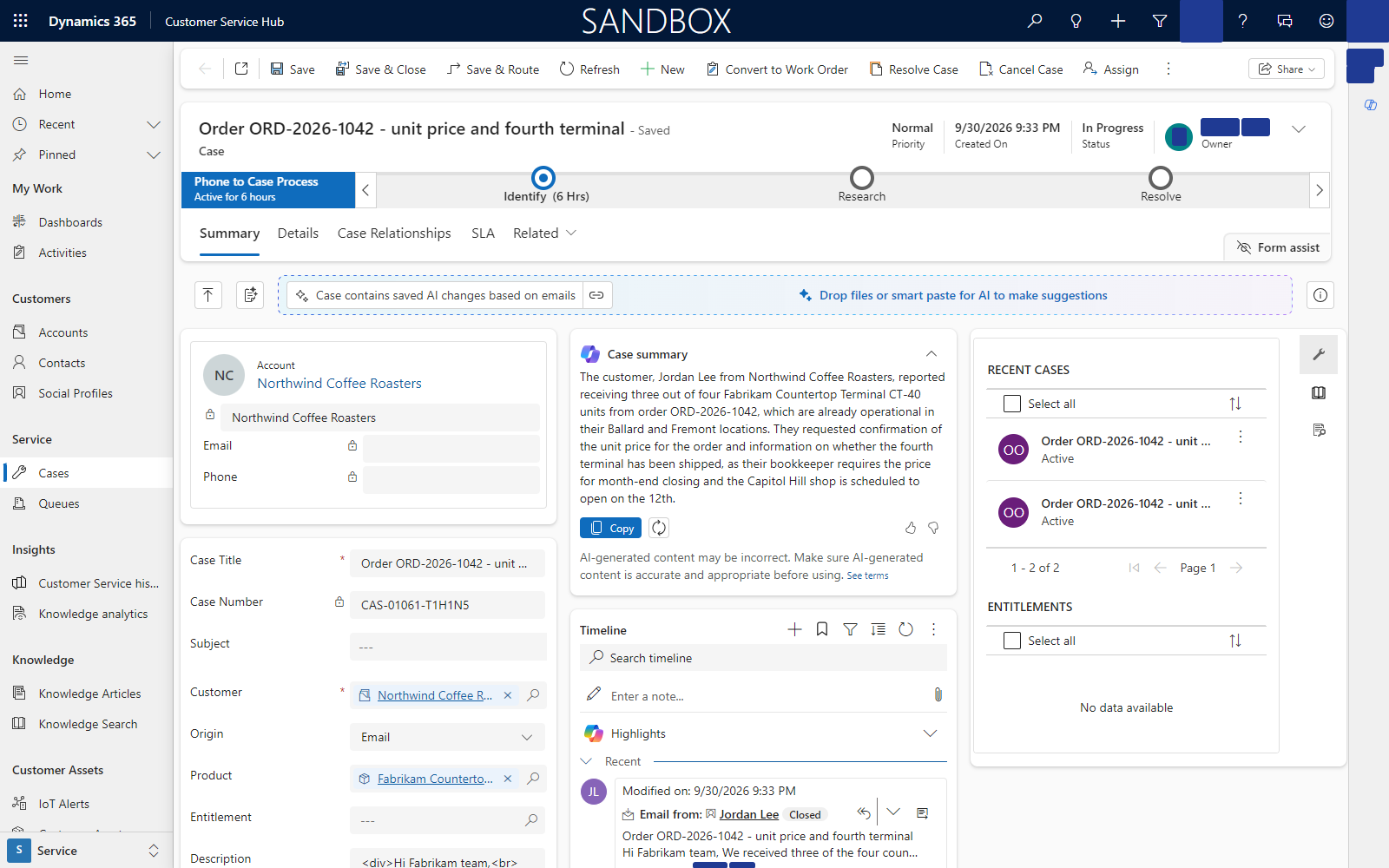This screenshot has width=1389, height=868.
Task: Refresh the timeline icon
Action: pyautogui.click(x=906, y=629)
